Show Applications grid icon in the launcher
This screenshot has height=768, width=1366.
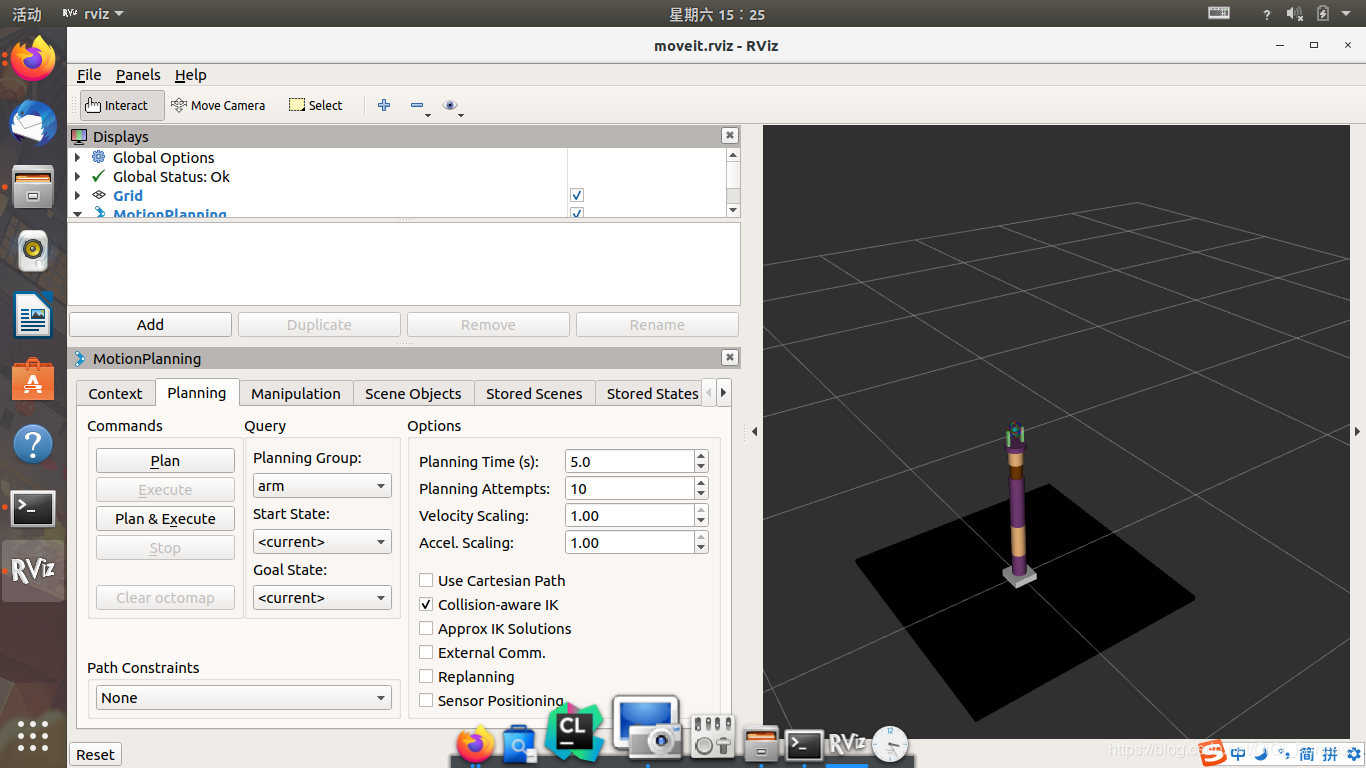pyautogui.click(x=33, y=736)
